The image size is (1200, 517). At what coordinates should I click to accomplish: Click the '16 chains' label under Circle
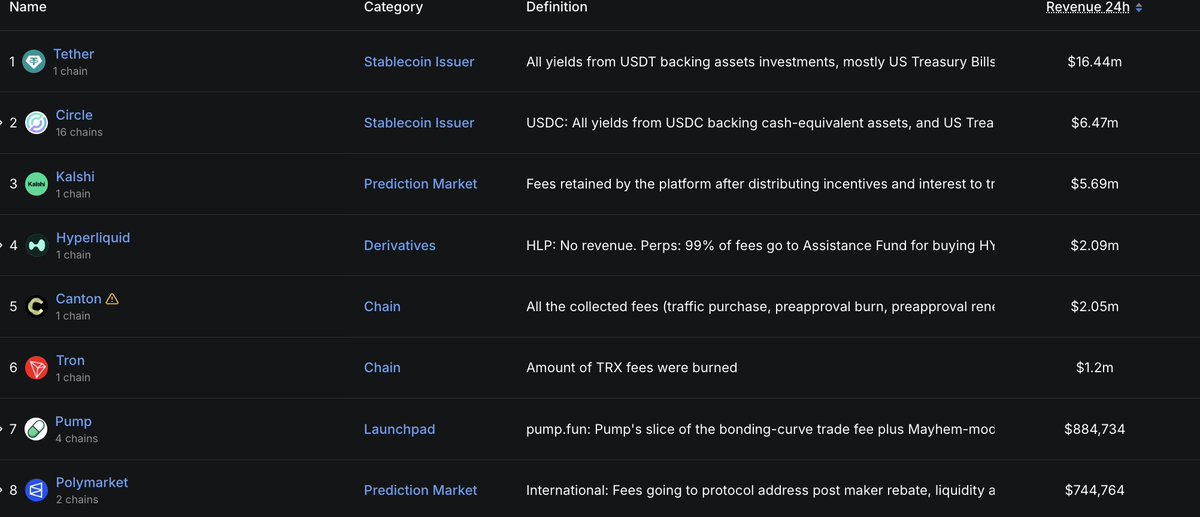pos(79,132)
